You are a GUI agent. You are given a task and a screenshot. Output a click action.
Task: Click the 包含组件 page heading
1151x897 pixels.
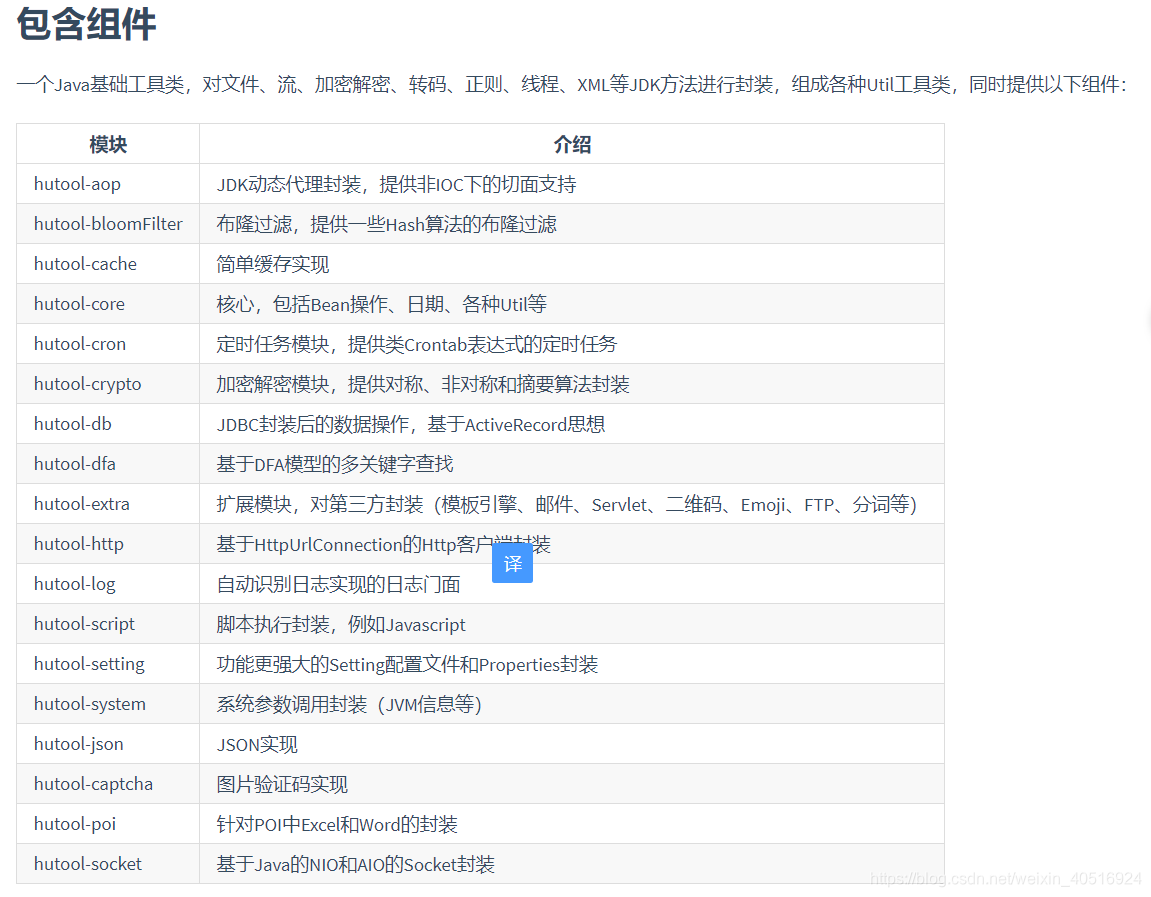click(85, 26)
